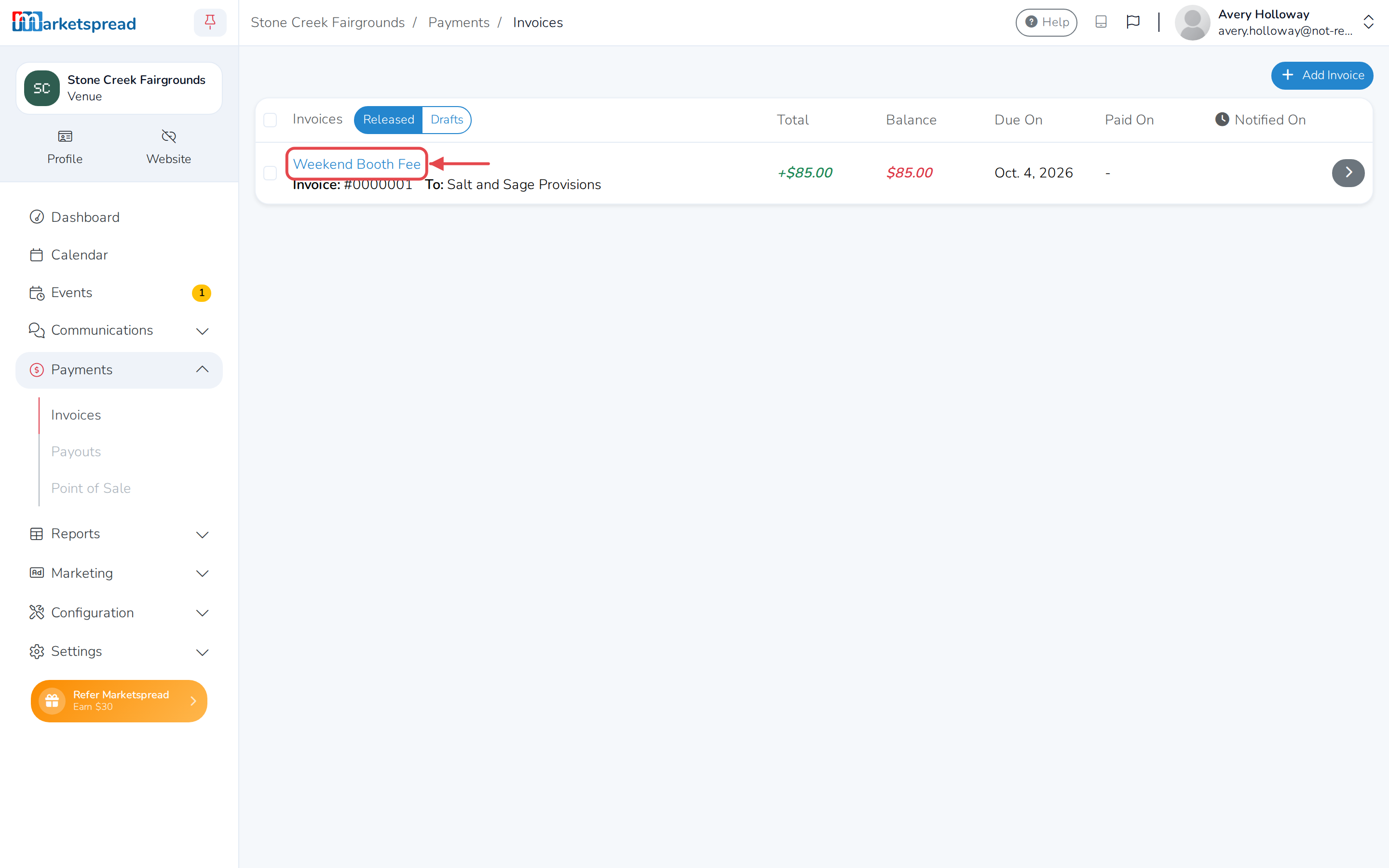
Task: Select all invoices header checkbox
Action: (271, 120)
